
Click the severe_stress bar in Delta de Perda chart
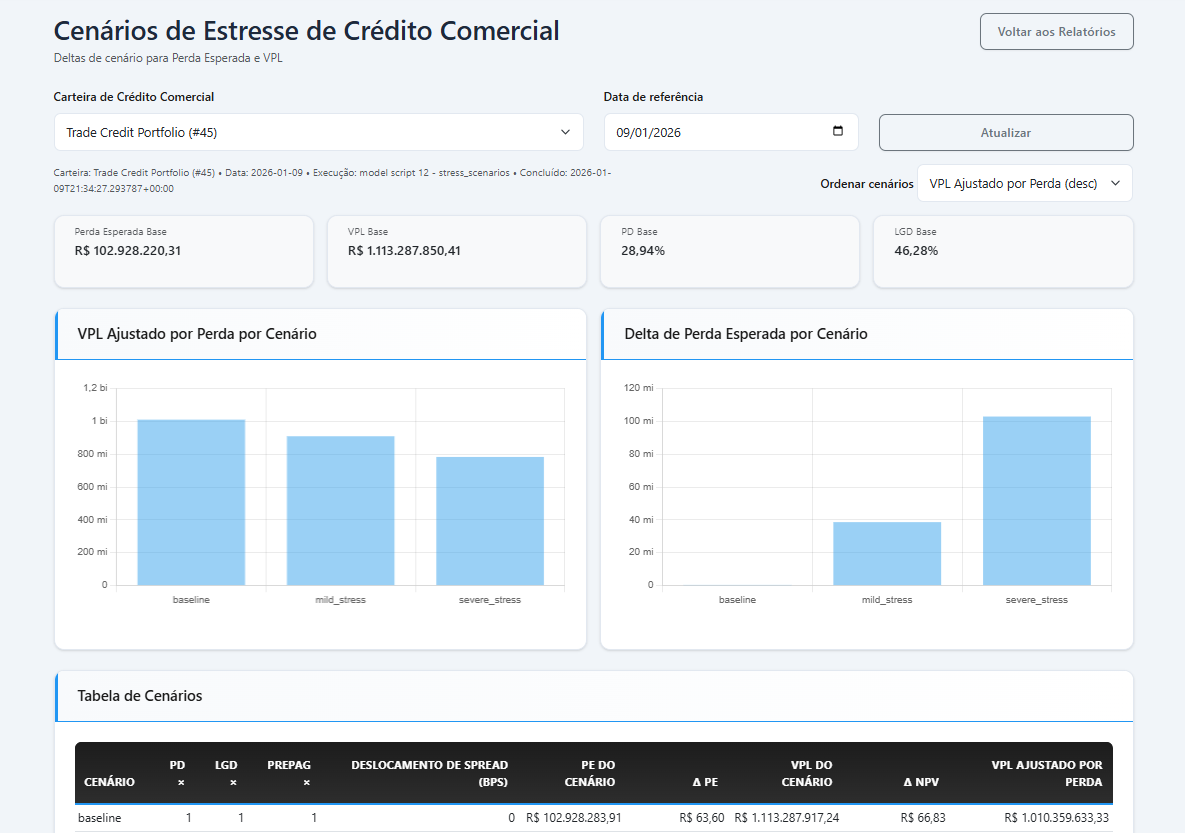pyautogui.click(x=1037, y=500)
